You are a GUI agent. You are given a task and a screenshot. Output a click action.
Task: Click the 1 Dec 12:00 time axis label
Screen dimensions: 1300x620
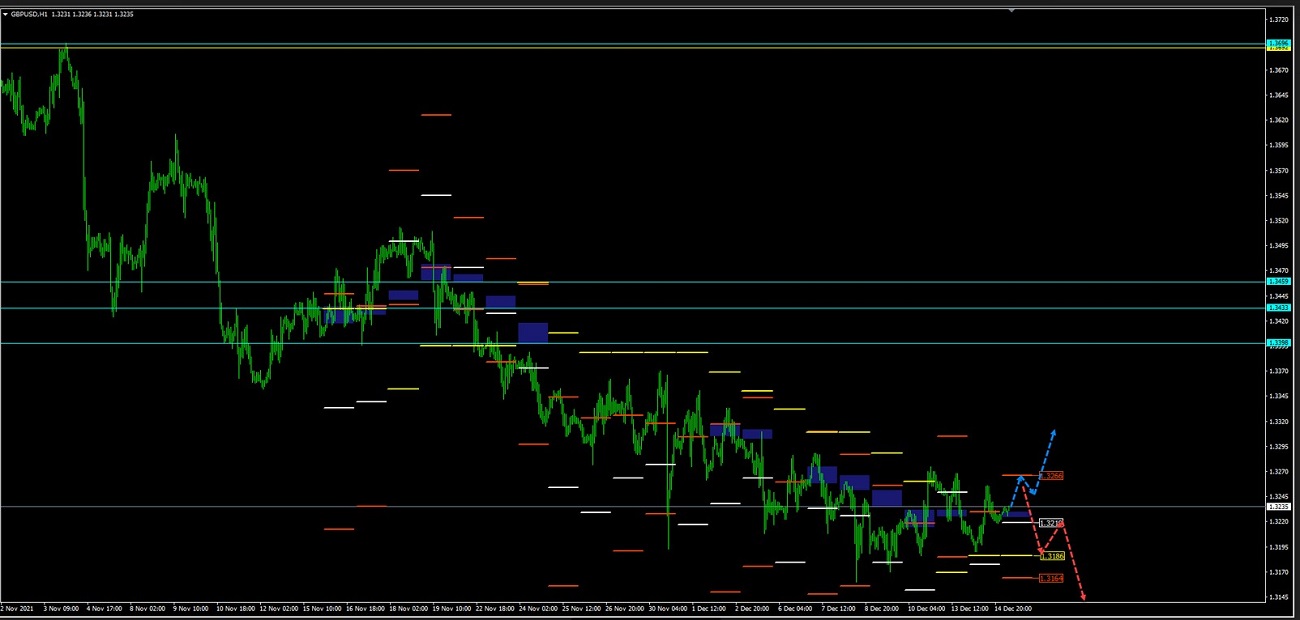pos(711,608)
